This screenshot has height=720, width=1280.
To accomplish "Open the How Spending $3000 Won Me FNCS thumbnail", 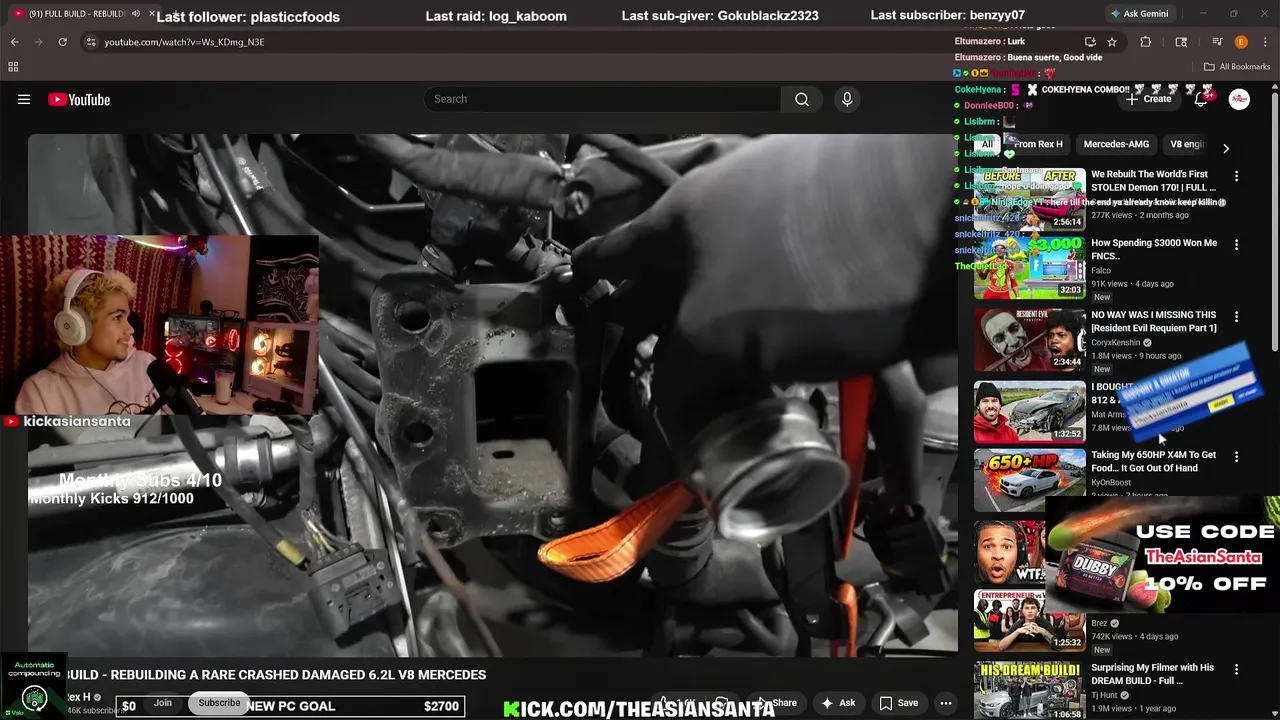I will 1030,268.
